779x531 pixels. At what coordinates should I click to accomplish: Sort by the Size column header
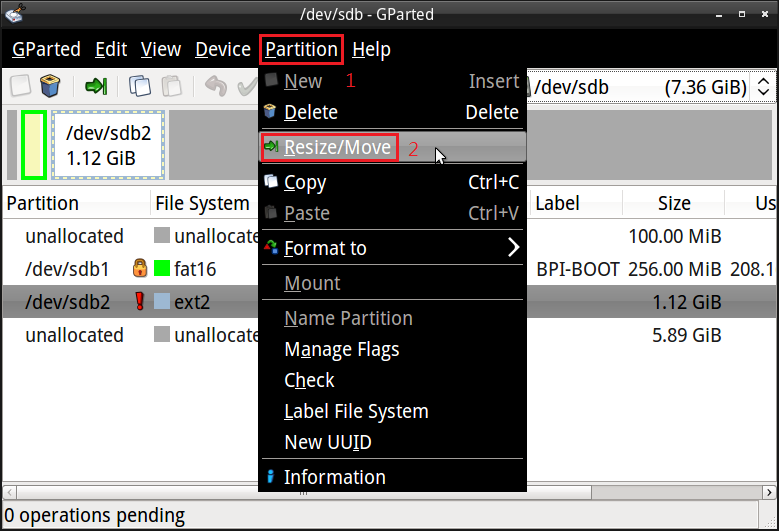[673, 203]
